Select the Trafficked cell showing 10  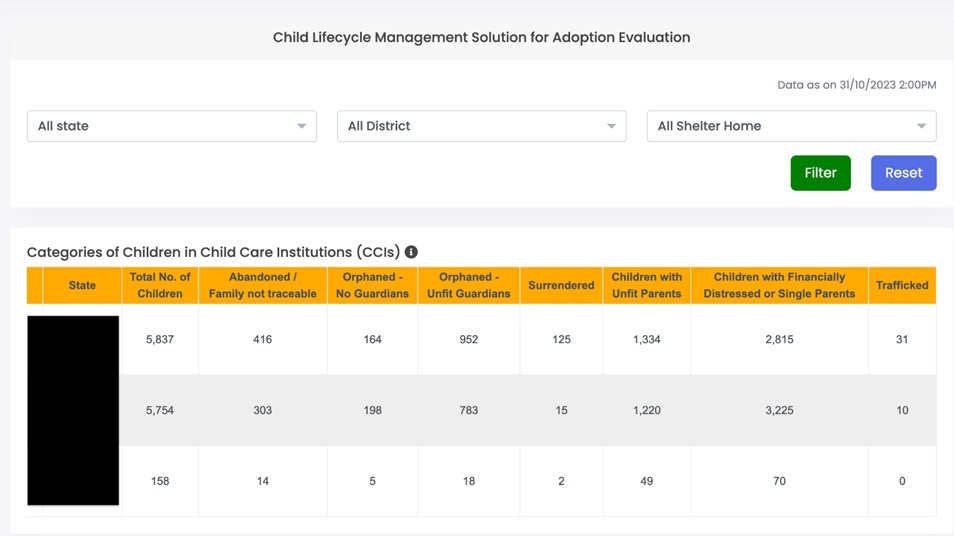pos(902,410)
